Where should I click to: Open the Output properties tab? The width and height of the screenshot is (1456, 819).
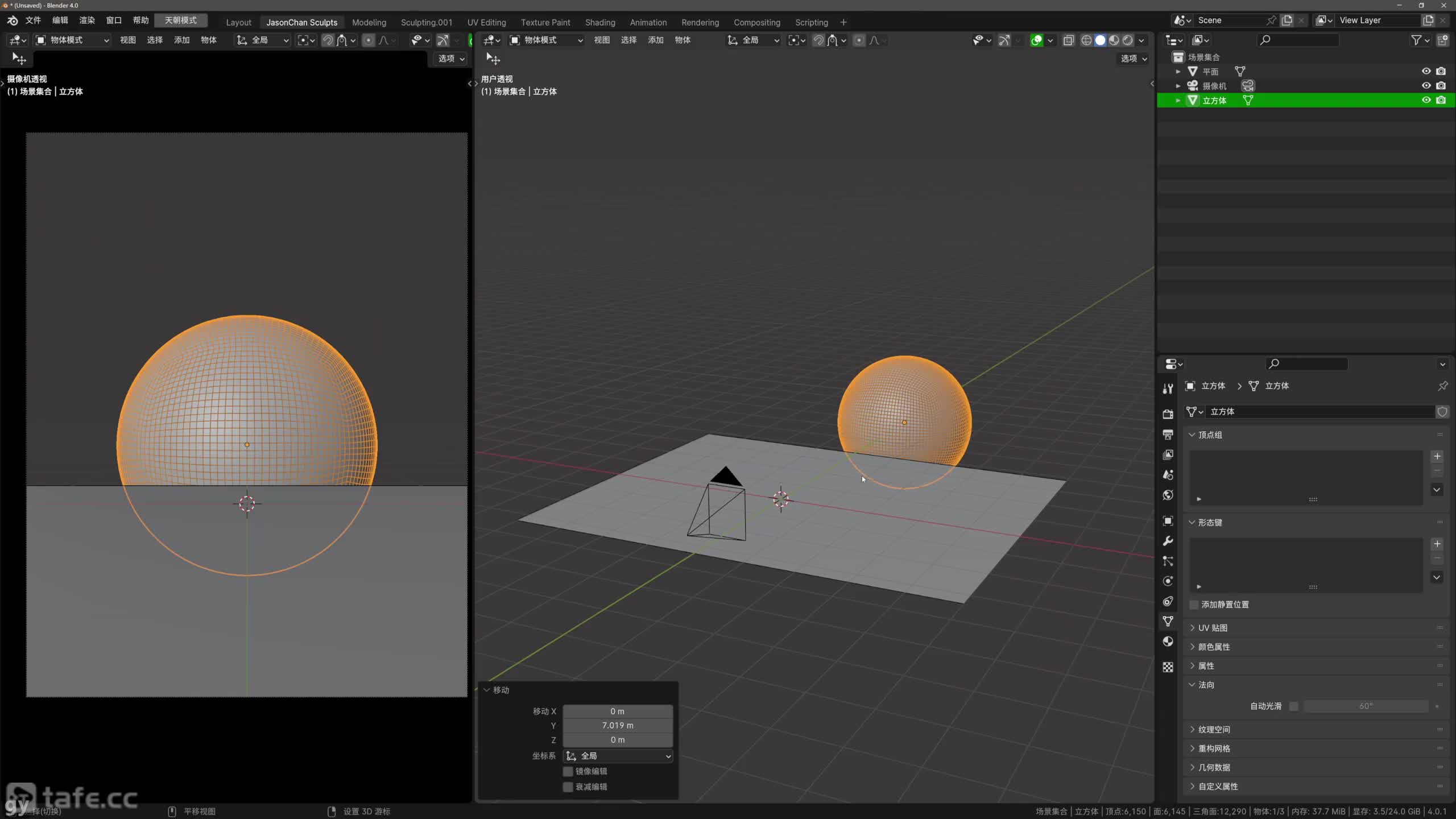1168,435
